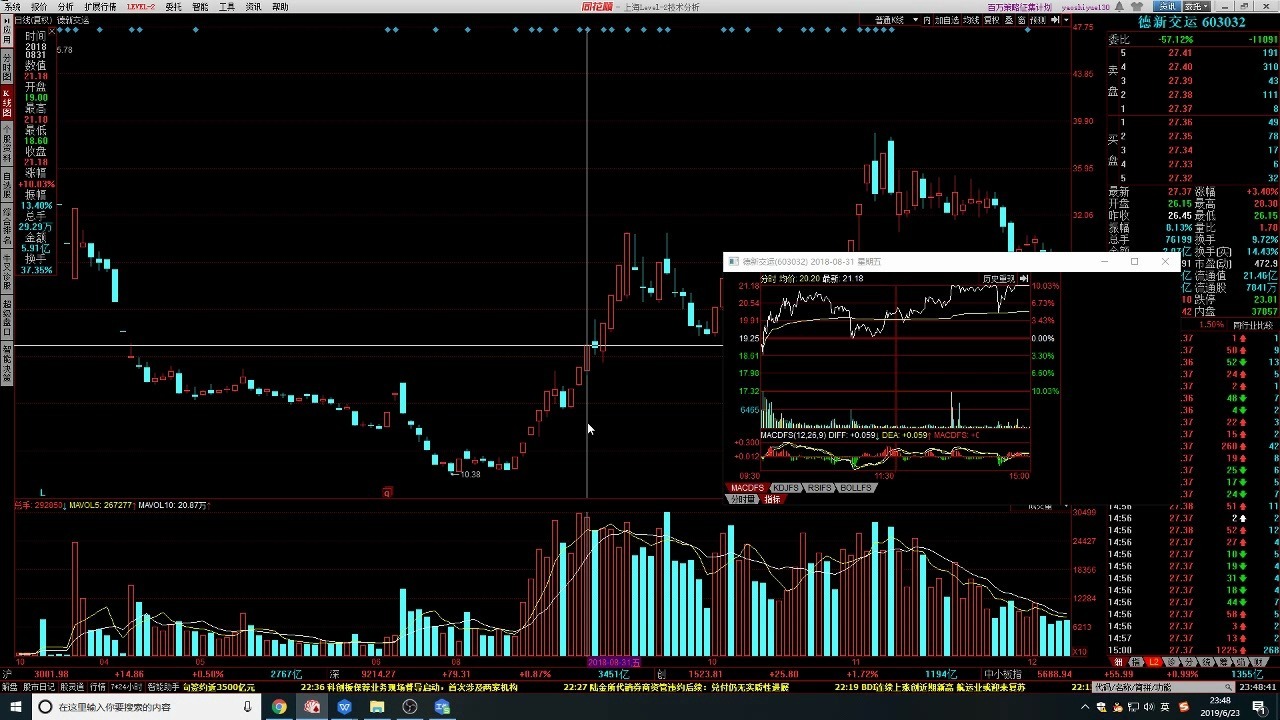1280x720 pixels.
Task: Open the 资讯 menu
Action: (254, 6)
